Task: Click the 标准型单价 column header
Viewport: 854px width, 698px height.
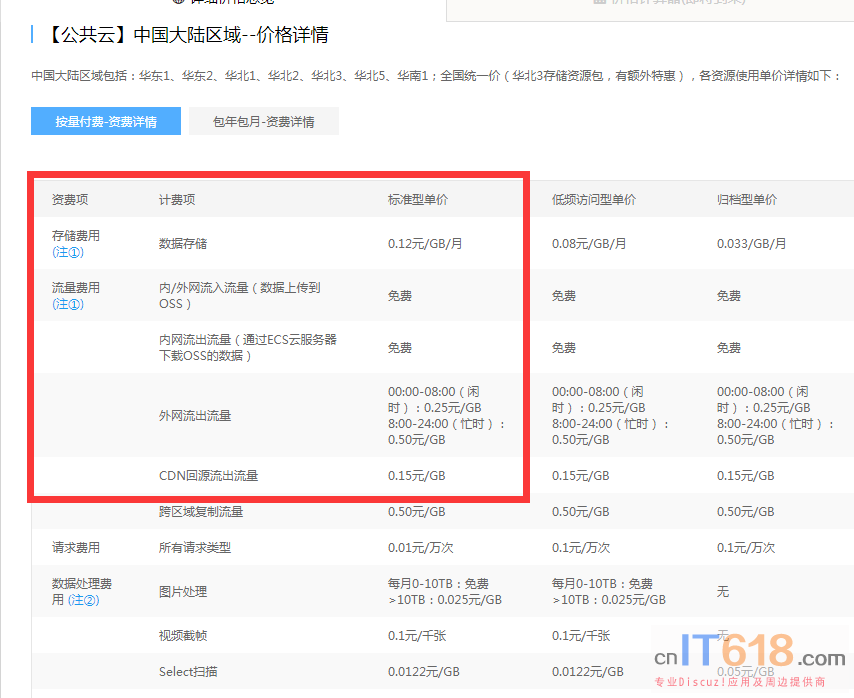Action: coord(418,200)
